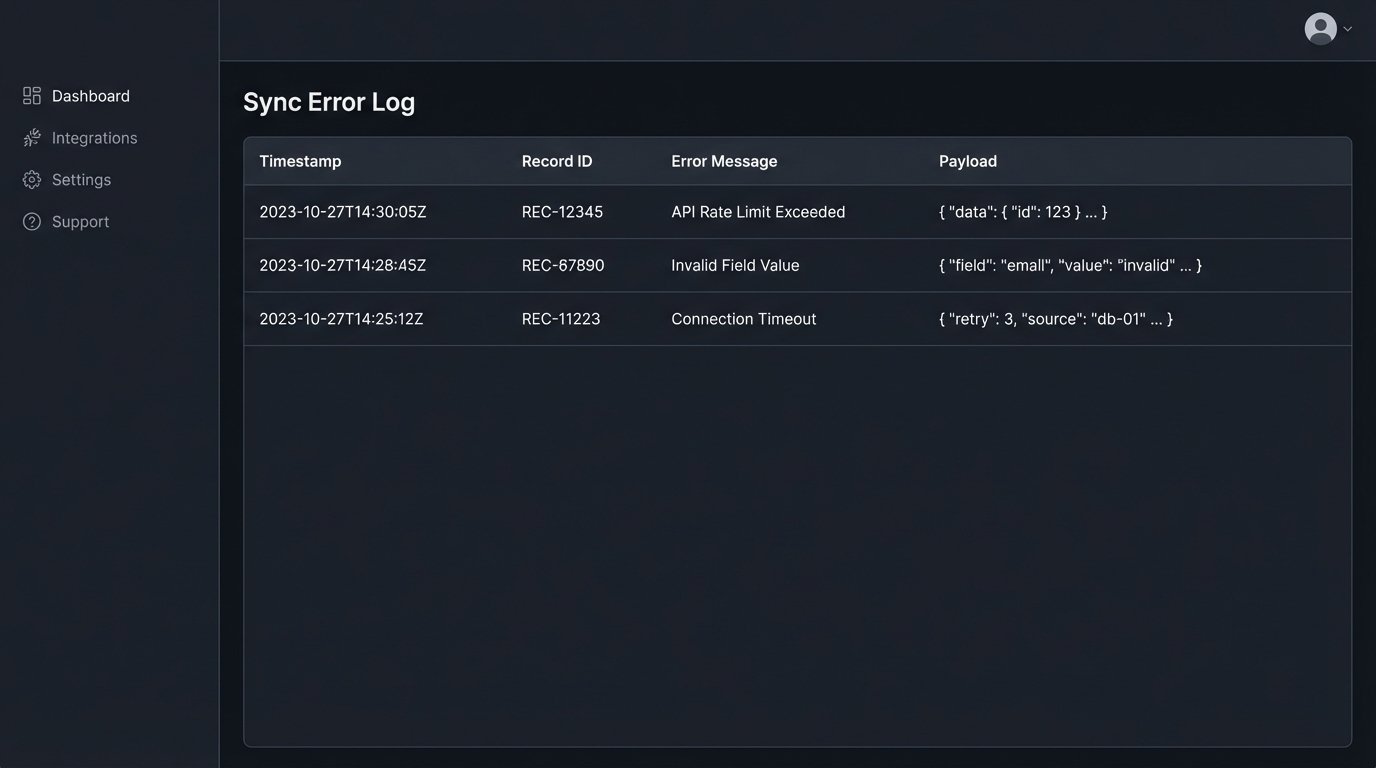Click the payload containing retry 3
This screenshot has width=1376, height=768.
tap(1054, 318)
